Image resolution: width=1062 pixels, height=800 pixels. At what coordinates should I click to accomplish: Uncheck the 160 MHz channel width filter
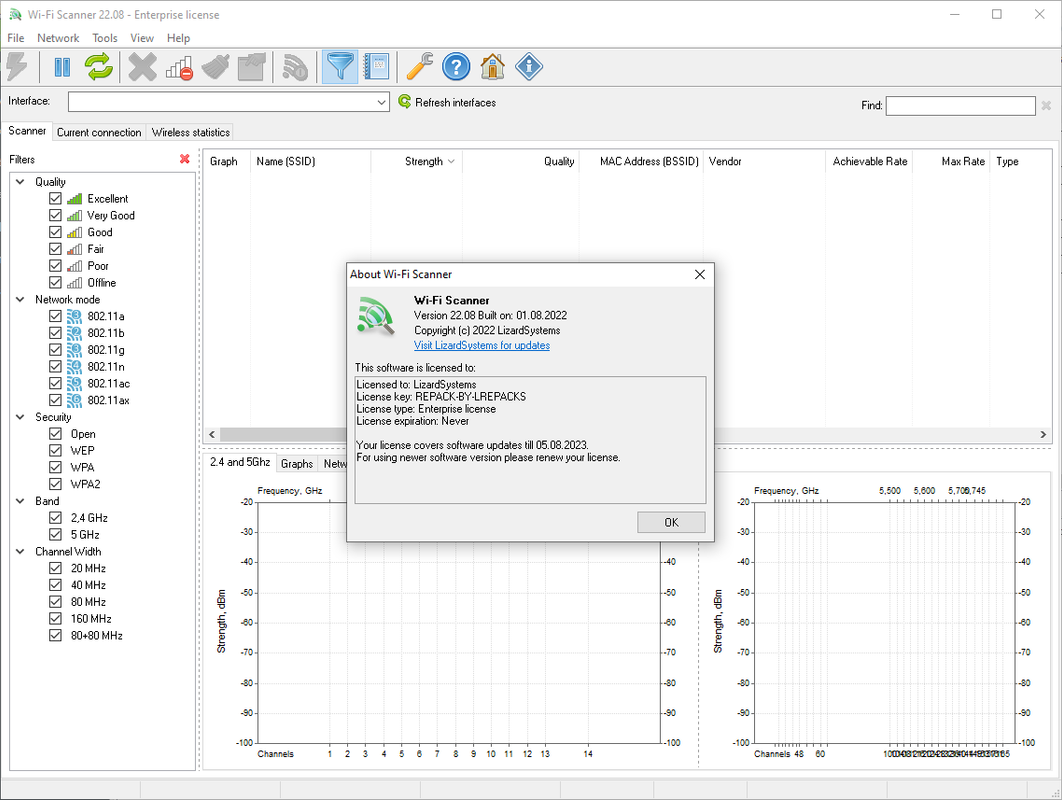point(56,618)
